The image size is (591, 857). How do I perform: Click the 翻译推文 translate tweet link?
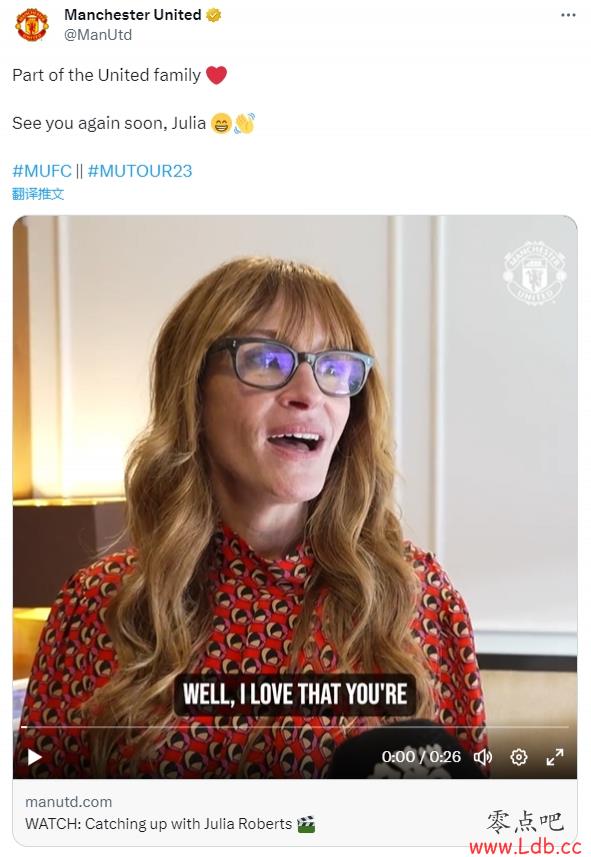tap(38, 194)
